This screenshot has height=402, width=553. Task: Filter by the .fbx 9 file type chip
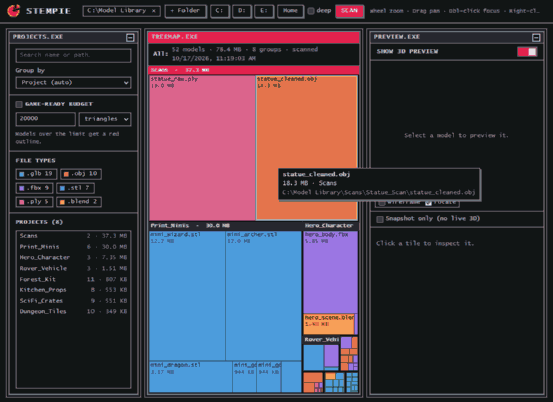coord(34,188)
